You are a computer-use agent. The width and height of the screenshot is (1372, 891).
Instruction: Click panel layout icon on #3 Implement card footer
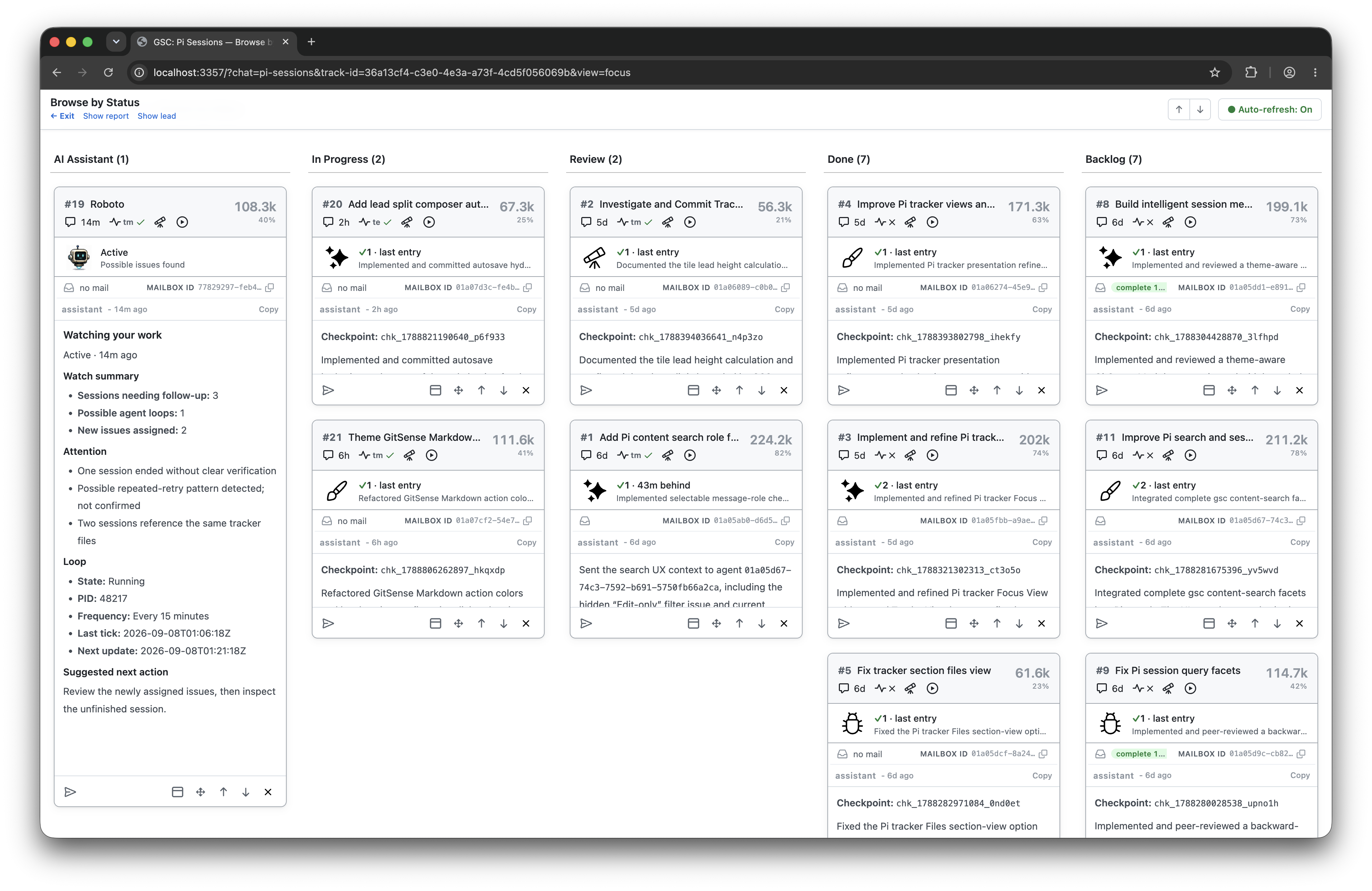pyautogui.click(x=951, y=623)
